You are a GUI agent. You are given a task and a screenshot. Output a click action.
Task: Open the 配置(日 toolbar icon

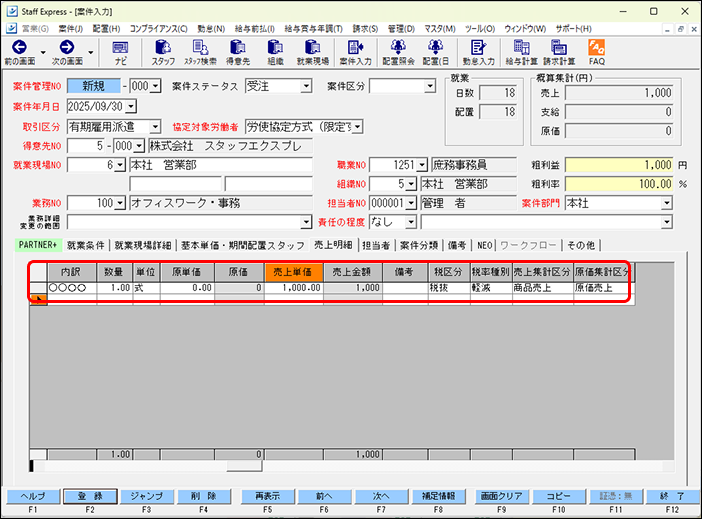[435, 47]
